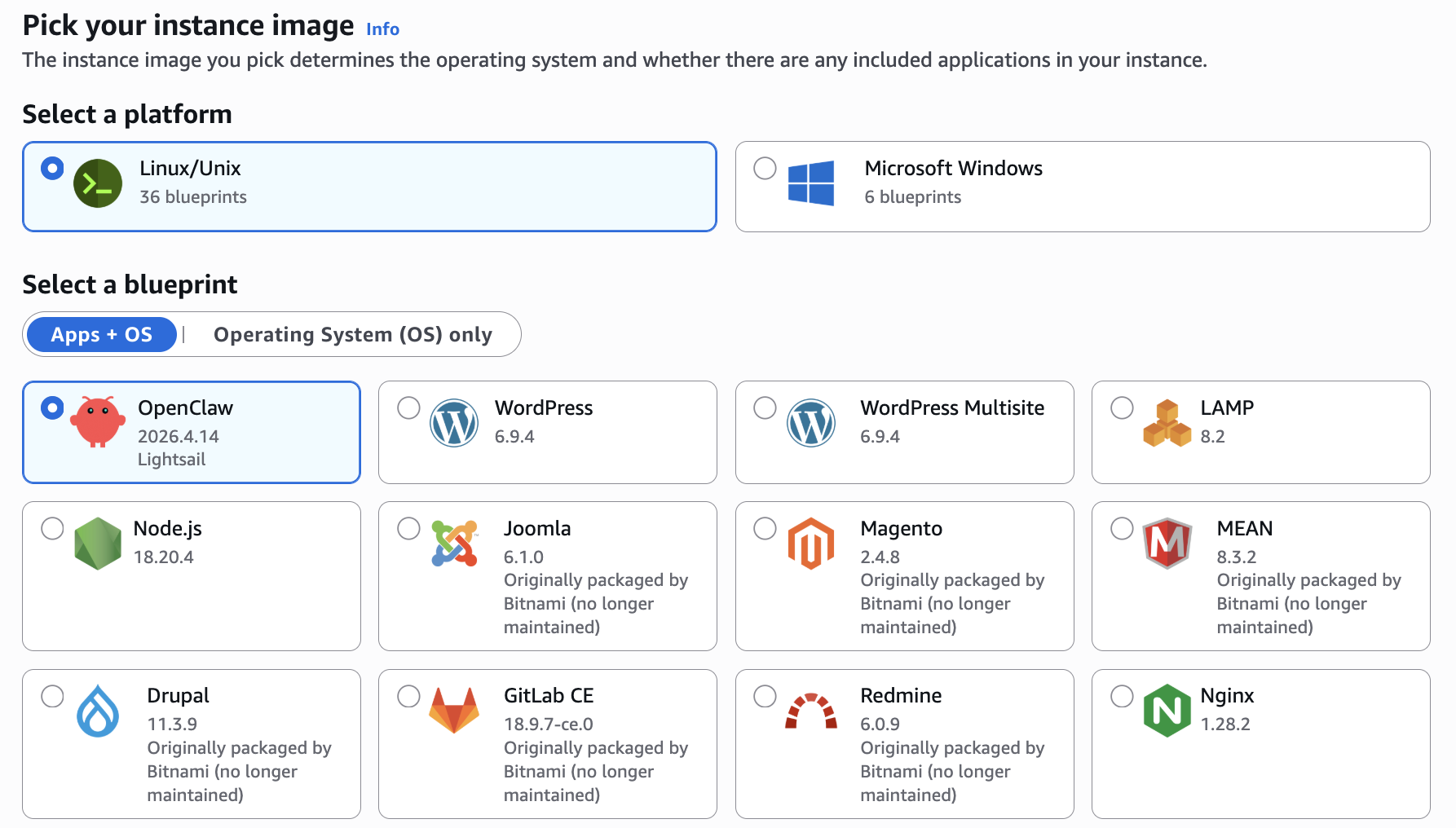
Task: Pick the Redmine radio button
Action: pyautogui.click(x=765, y=696)
